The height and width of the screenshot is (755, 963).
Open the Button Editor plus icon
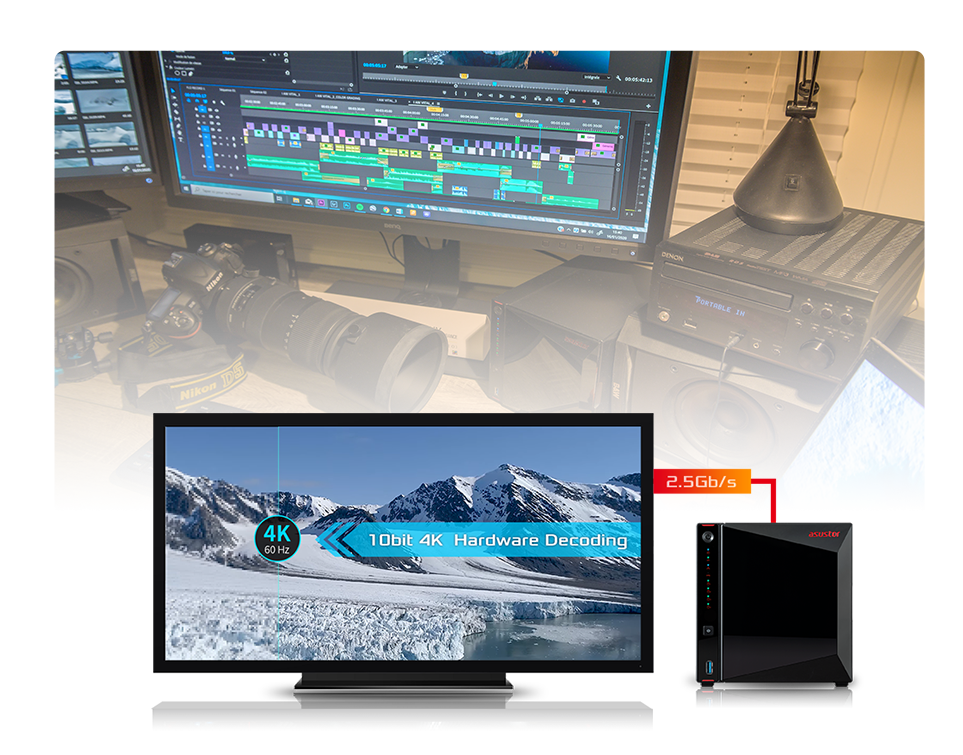(x=649, y=106)
